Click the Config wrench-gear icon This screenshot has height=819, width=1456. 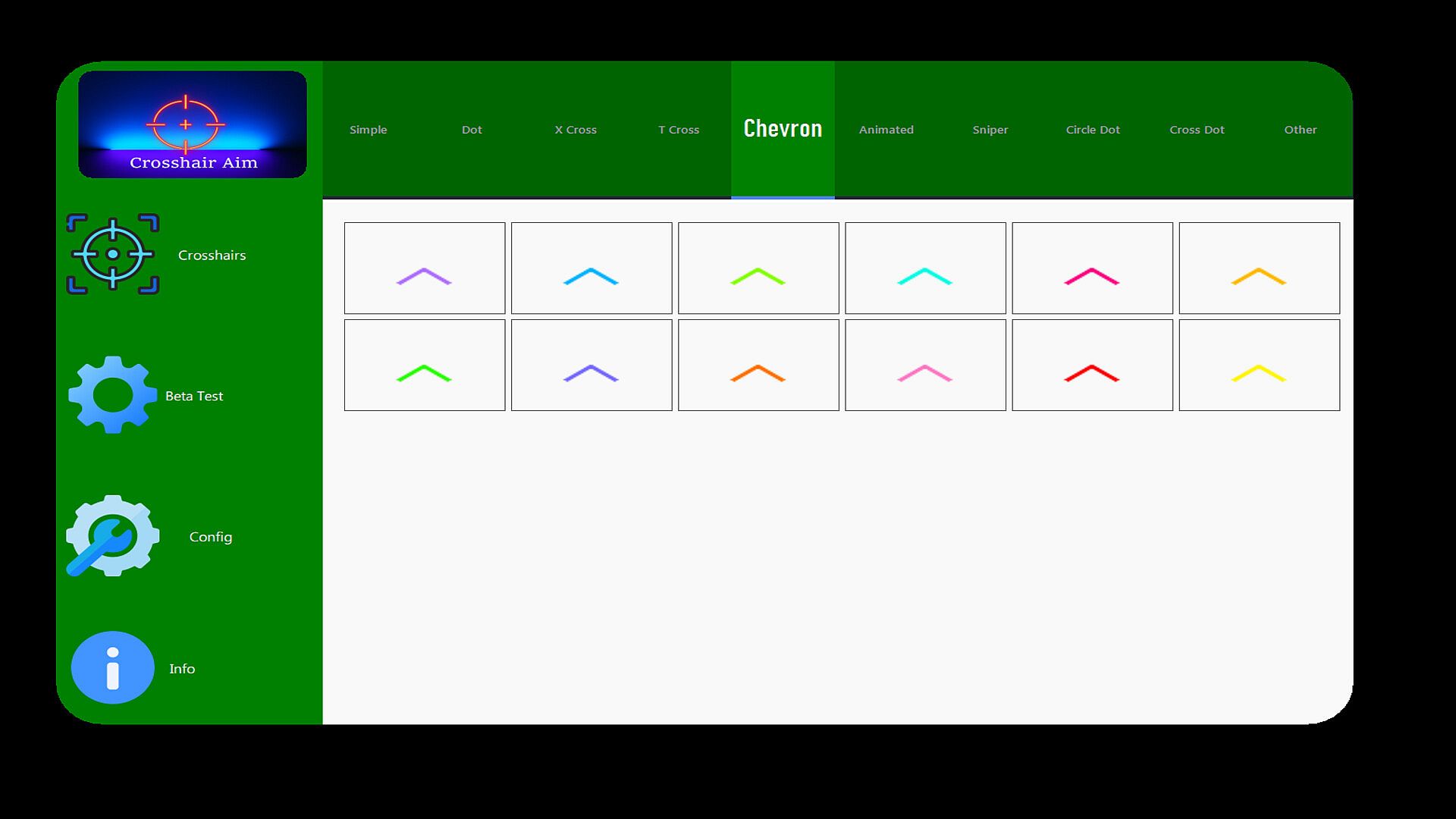112,535
